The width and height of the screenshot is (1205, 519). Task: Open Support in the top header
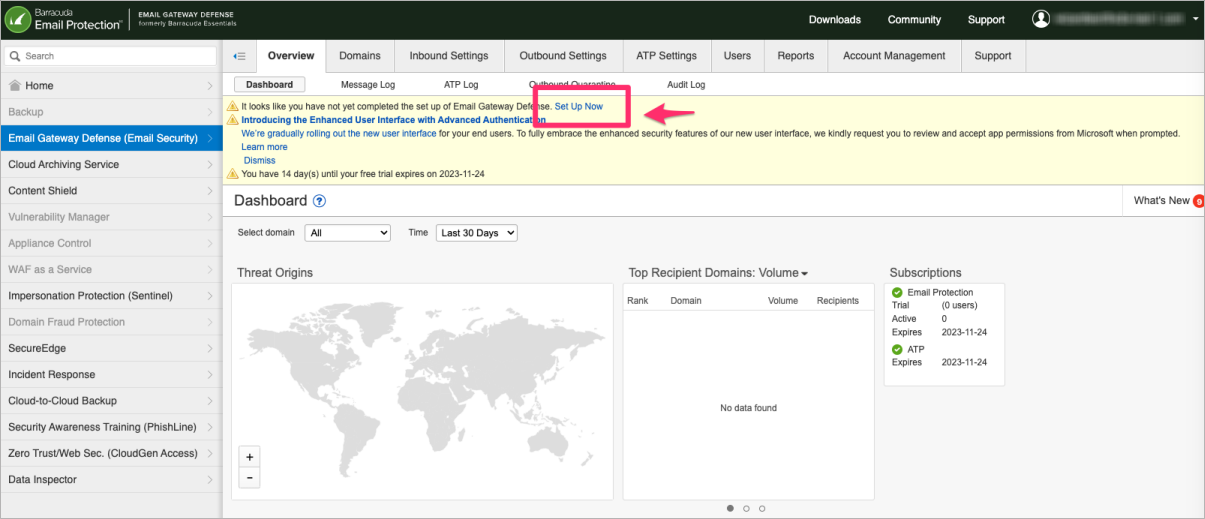tap(986, 20)
